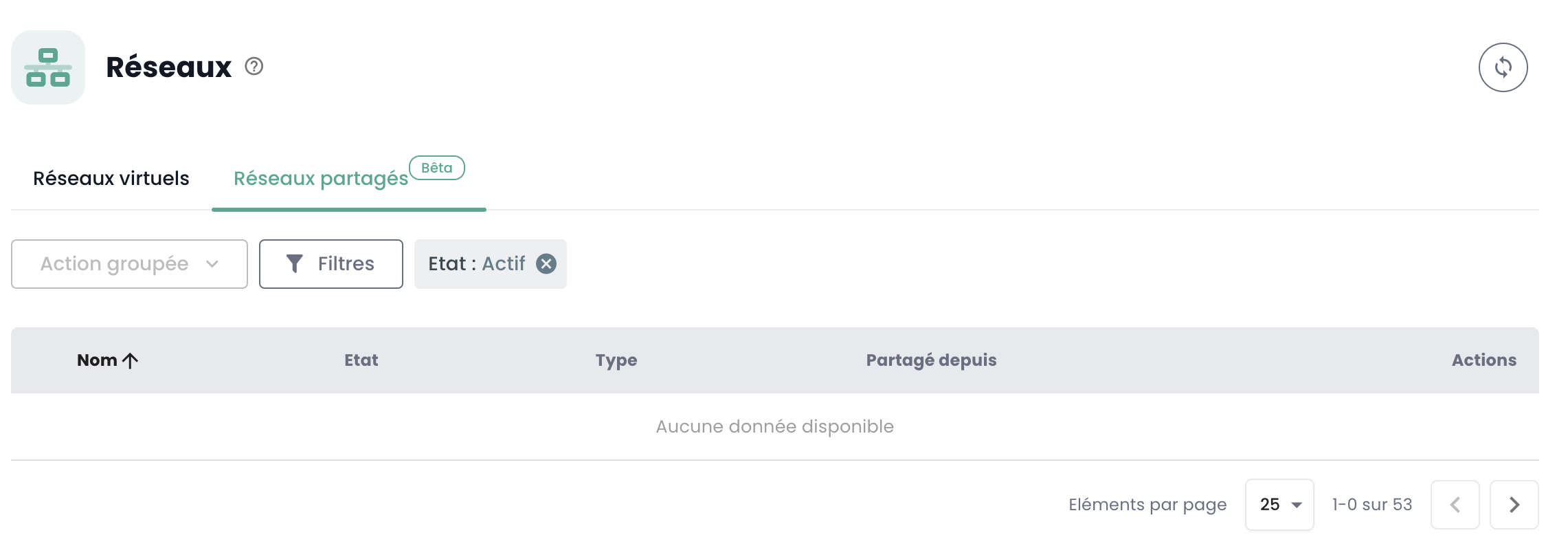Go to the next page
The image size is (1568, 557).
(1514, 505)
